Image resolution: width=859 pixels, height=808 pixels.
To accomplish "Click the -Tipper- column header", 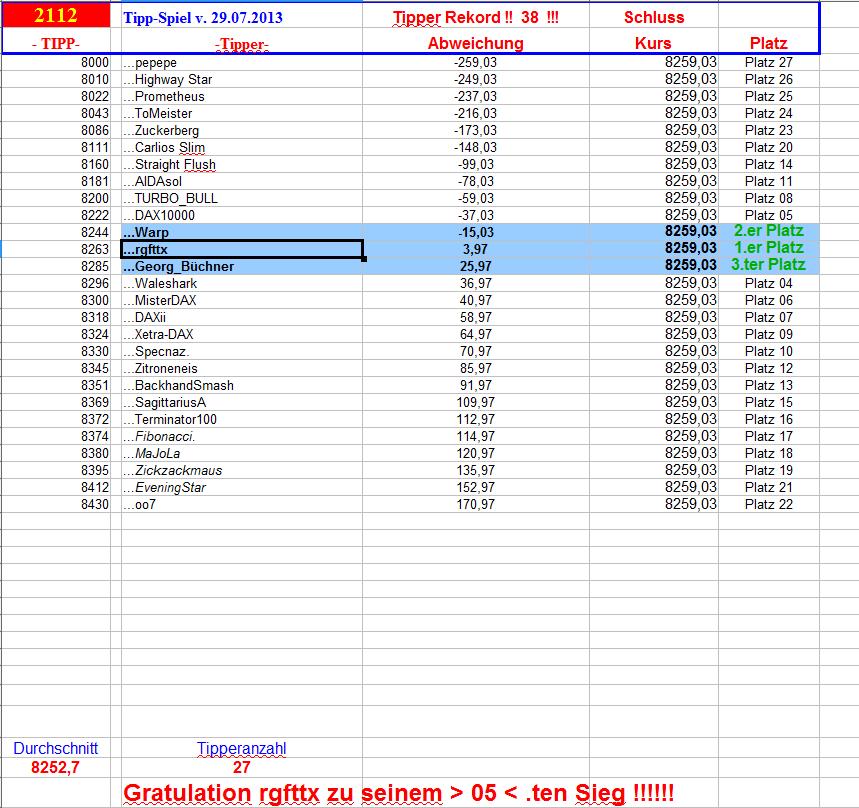I will click(x=239, y=43).
